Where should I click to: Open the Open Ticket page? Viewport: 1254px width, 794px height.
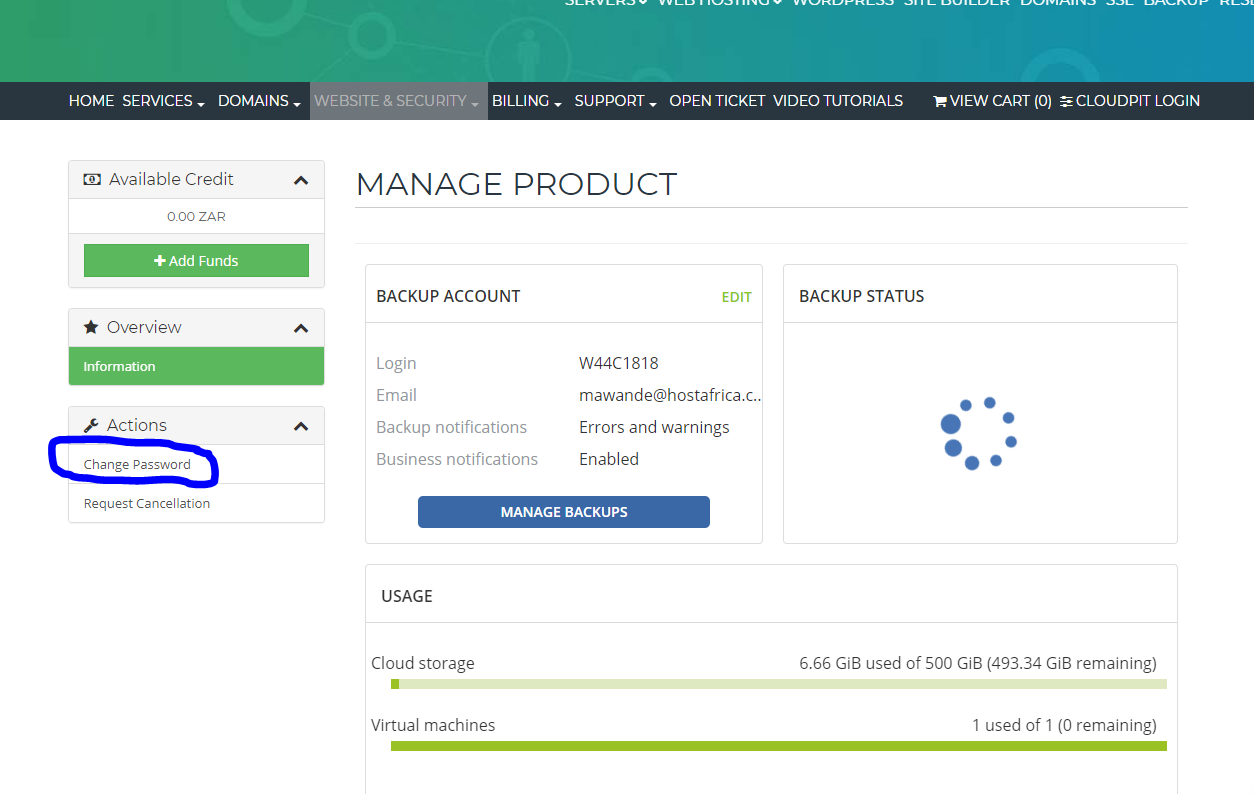click(x=717, y=101)
